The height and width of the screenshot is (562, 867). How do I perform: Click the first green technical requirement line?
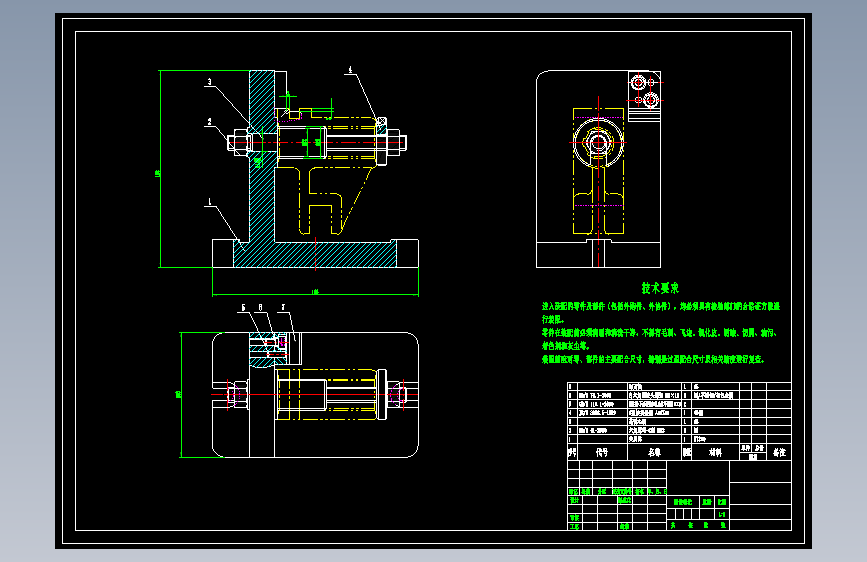pyautogui.click(x=660, y=306)
